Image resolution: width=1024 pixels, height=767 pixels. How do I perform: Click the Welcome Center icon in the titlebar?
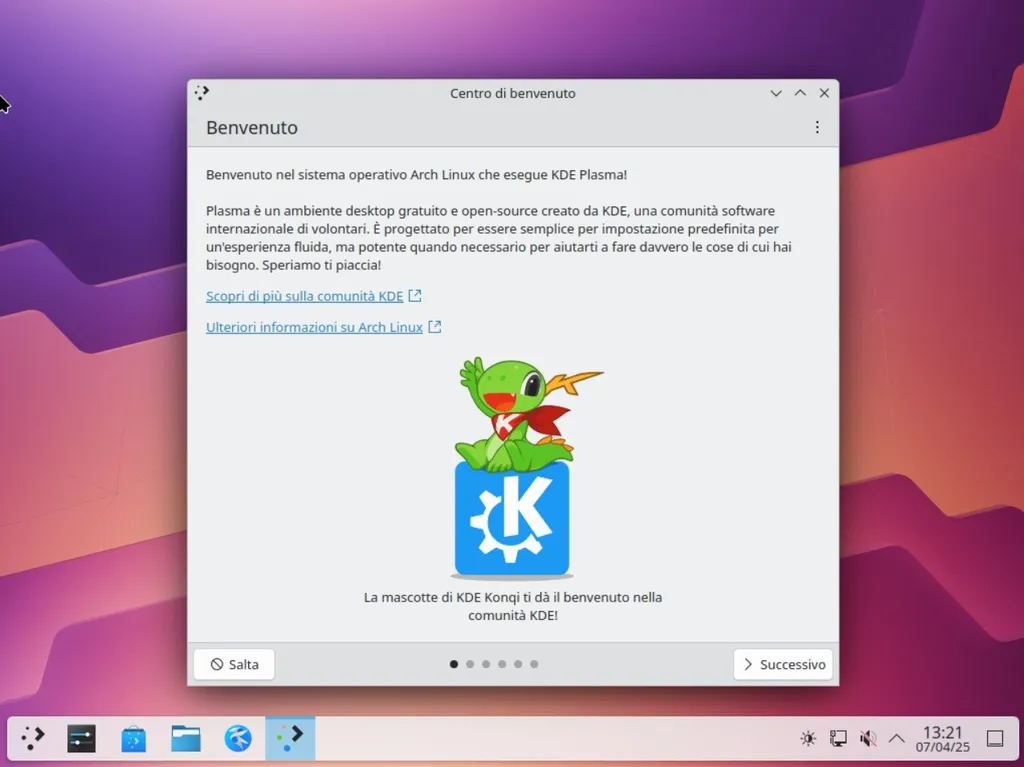pos(201,92)
